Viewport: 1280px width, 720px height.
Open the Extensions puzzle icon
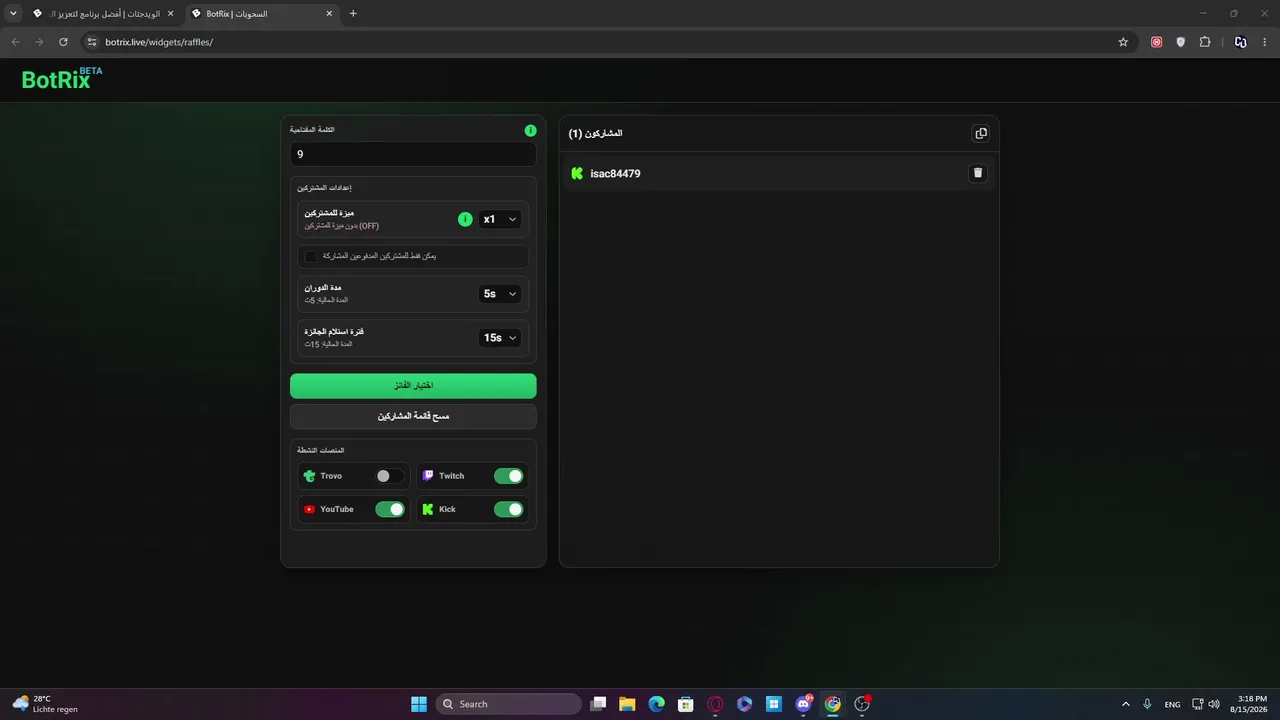[x=1205, y=42]
